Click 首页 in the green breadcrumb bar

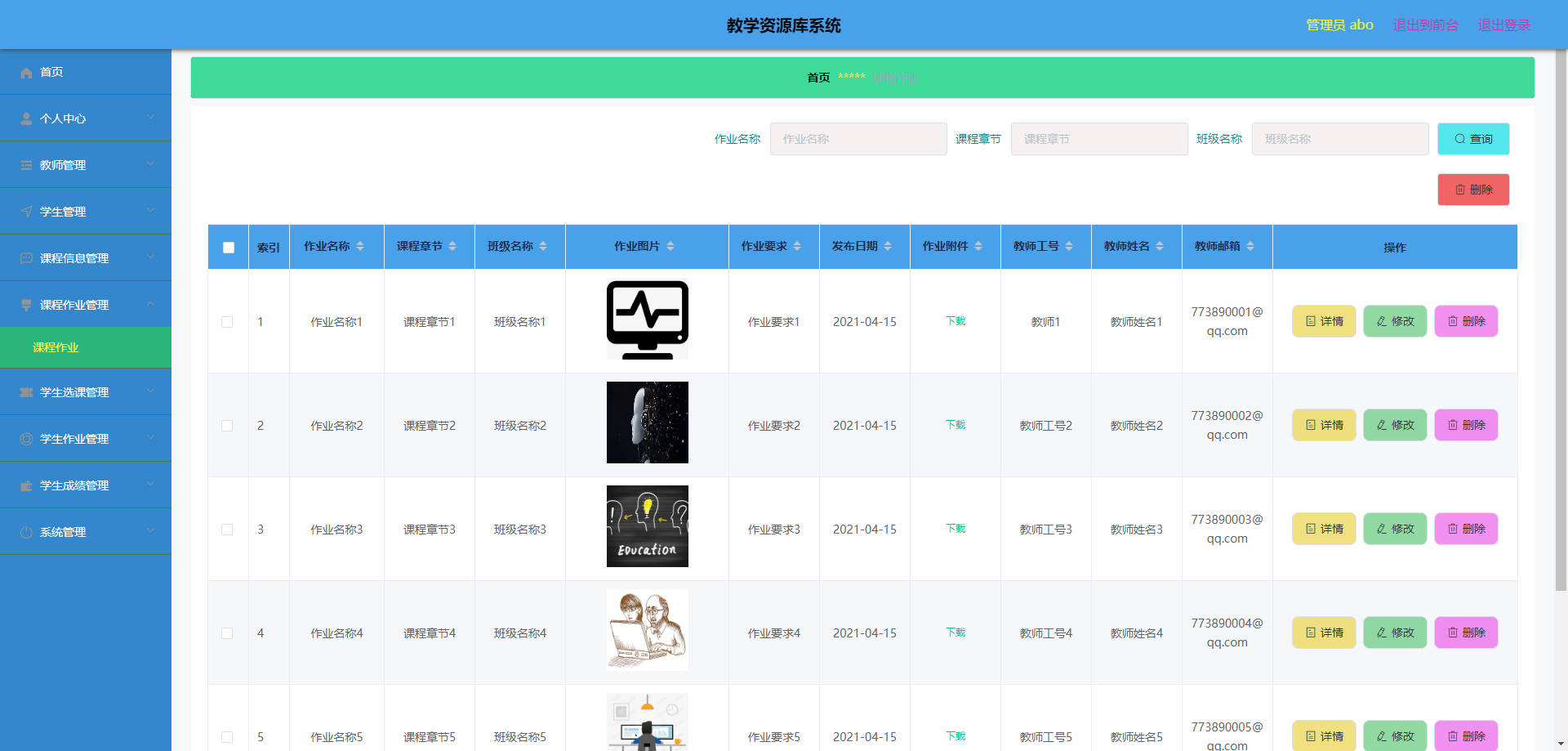coord(818,78)
